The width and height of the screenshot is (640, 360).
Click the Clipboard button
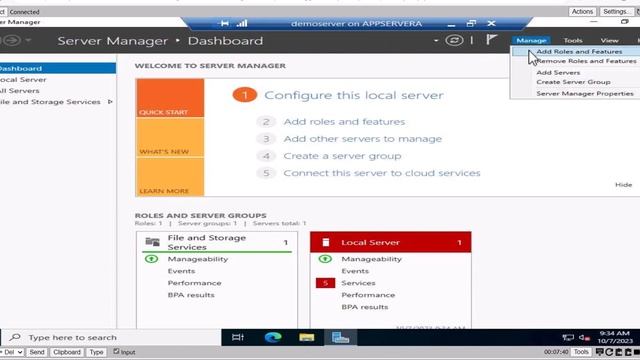pos(67,352)
